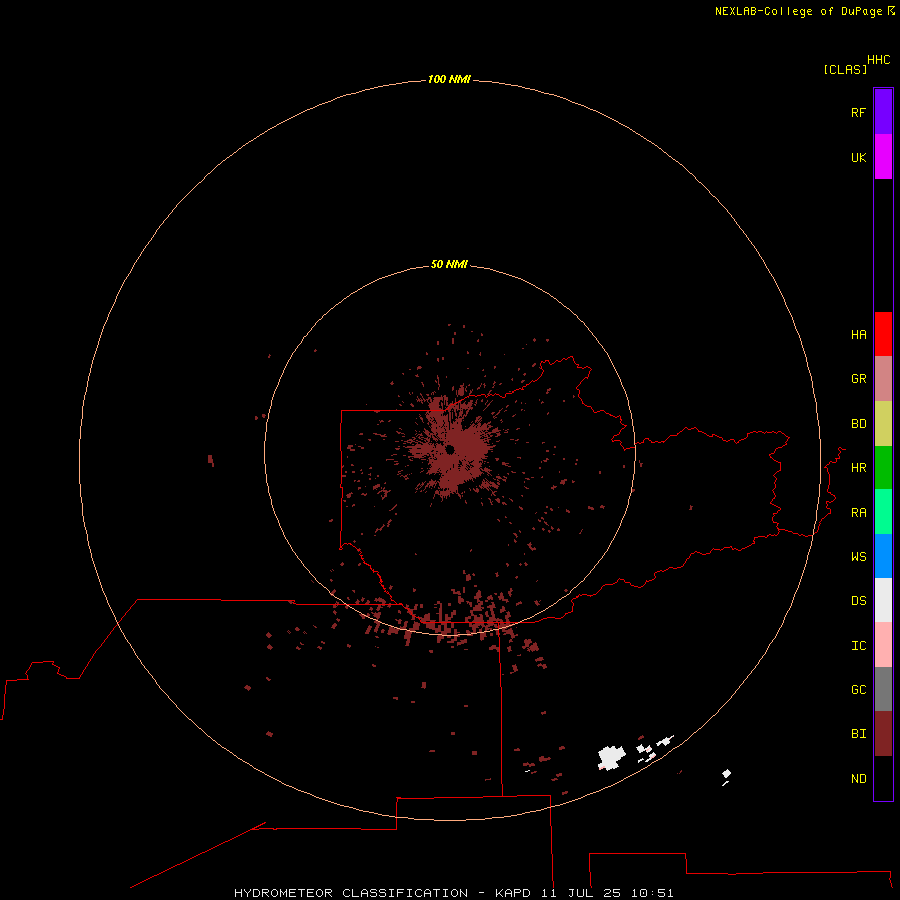The image size is (900, 900).
Task: Click the RA light green swatch
Action: pos(883,512)
